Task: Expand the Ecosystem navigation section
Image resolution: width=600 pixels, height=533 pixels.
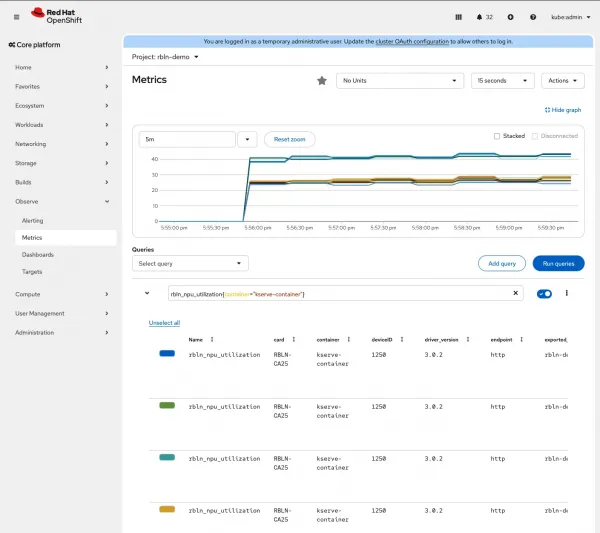Action: click(61, 106)
